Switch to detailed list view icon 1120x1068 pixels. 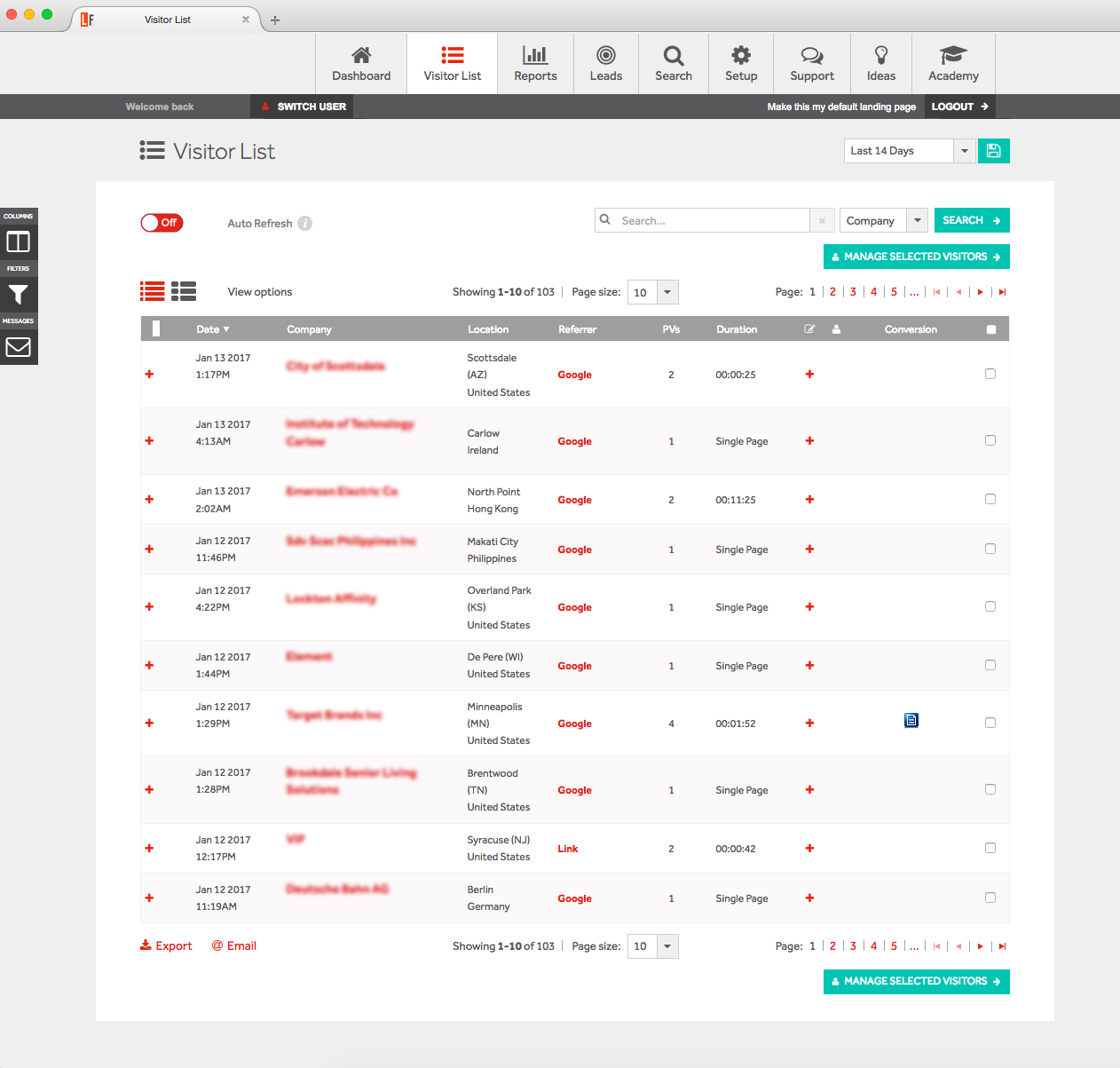(x=184, y=291)
